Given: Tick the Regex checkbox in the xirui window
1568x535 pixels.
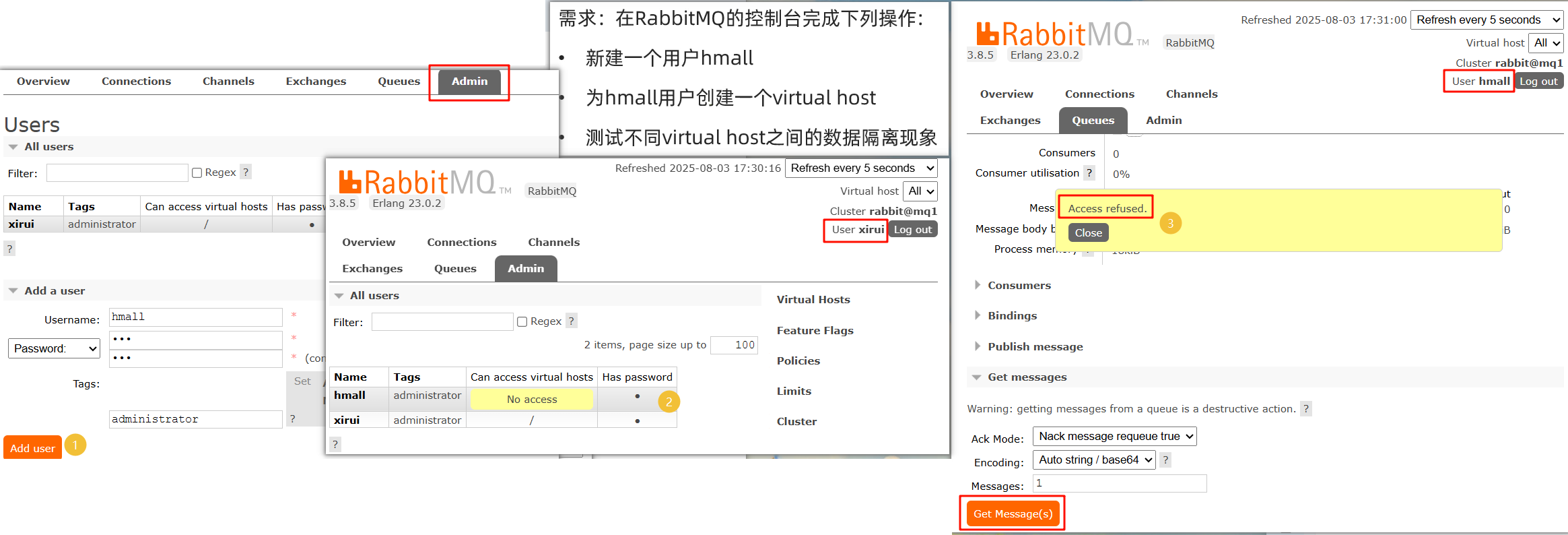Looking at the screenshot, I should point(522,322).
